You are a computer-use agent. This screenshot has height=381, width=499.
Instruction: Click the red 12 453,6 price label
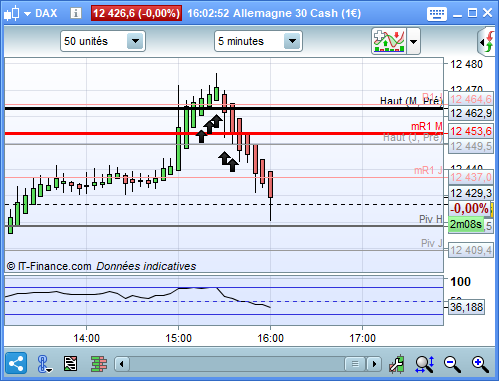[471, 131]
